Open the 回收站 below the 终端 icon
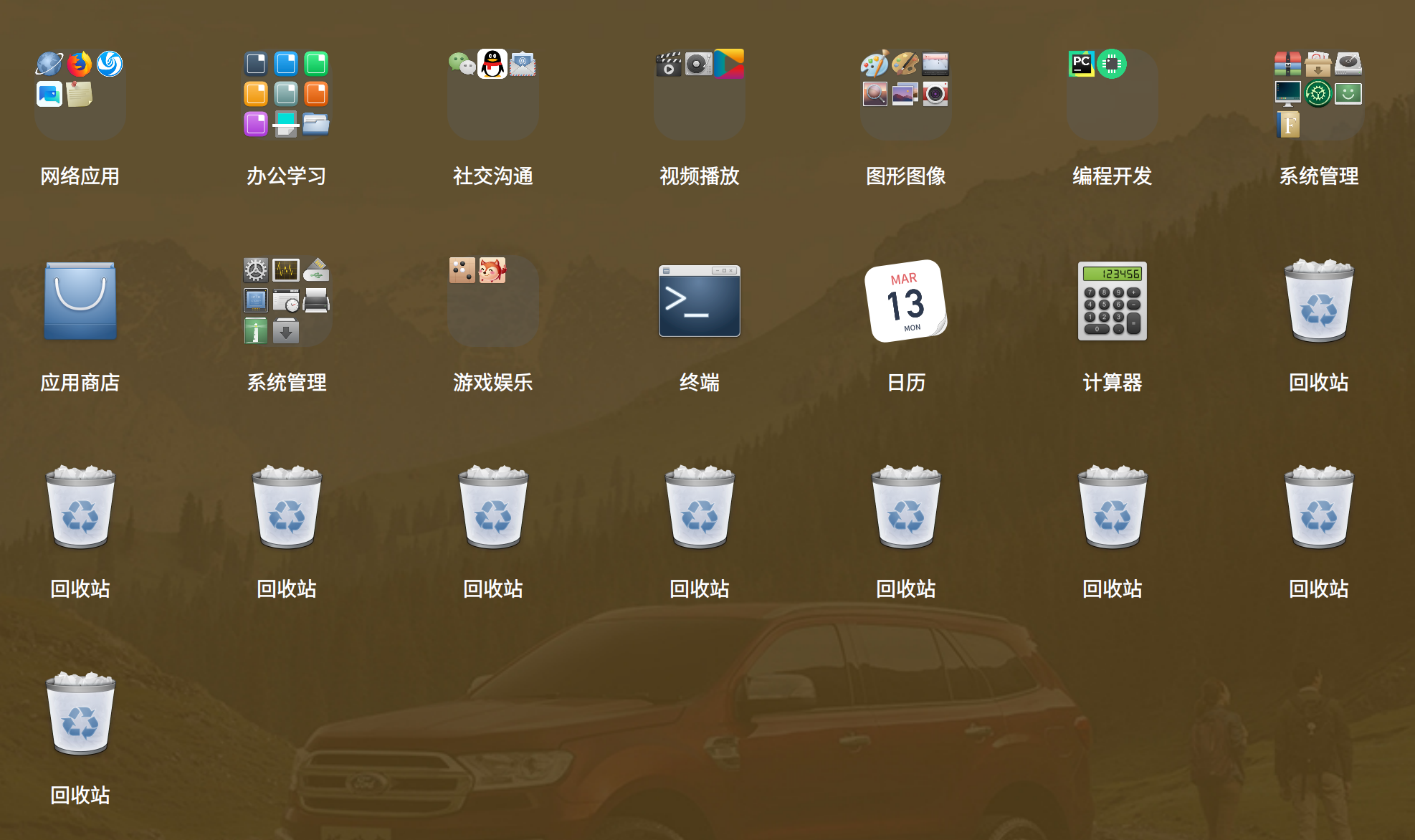Viewport: 1415px width, 840px height. point(699,507)
